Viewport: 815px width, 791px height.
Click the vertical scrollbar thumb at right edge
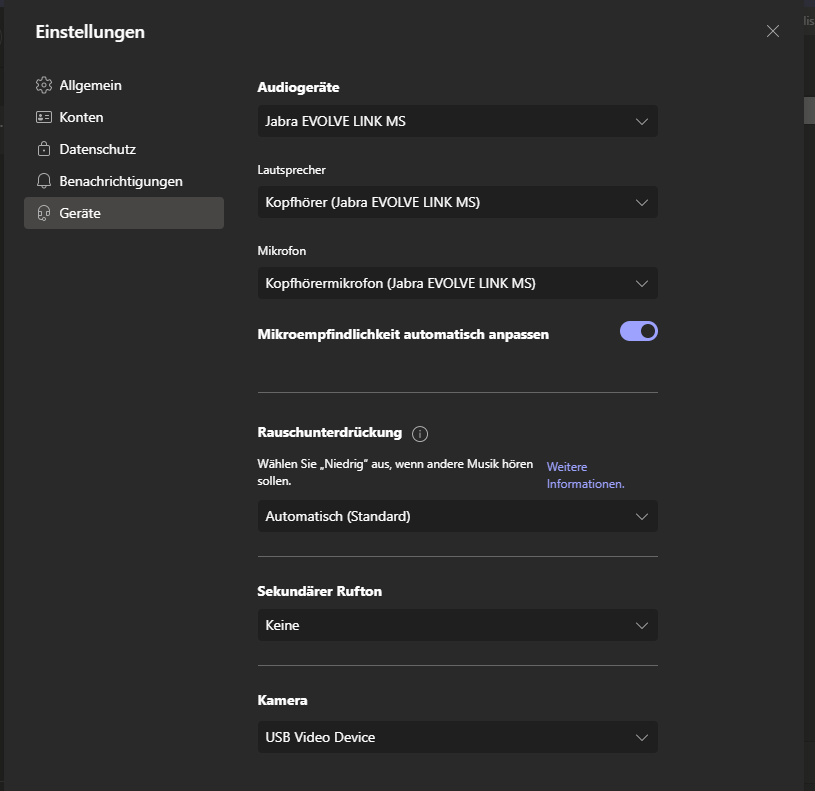tap(809, 110)
